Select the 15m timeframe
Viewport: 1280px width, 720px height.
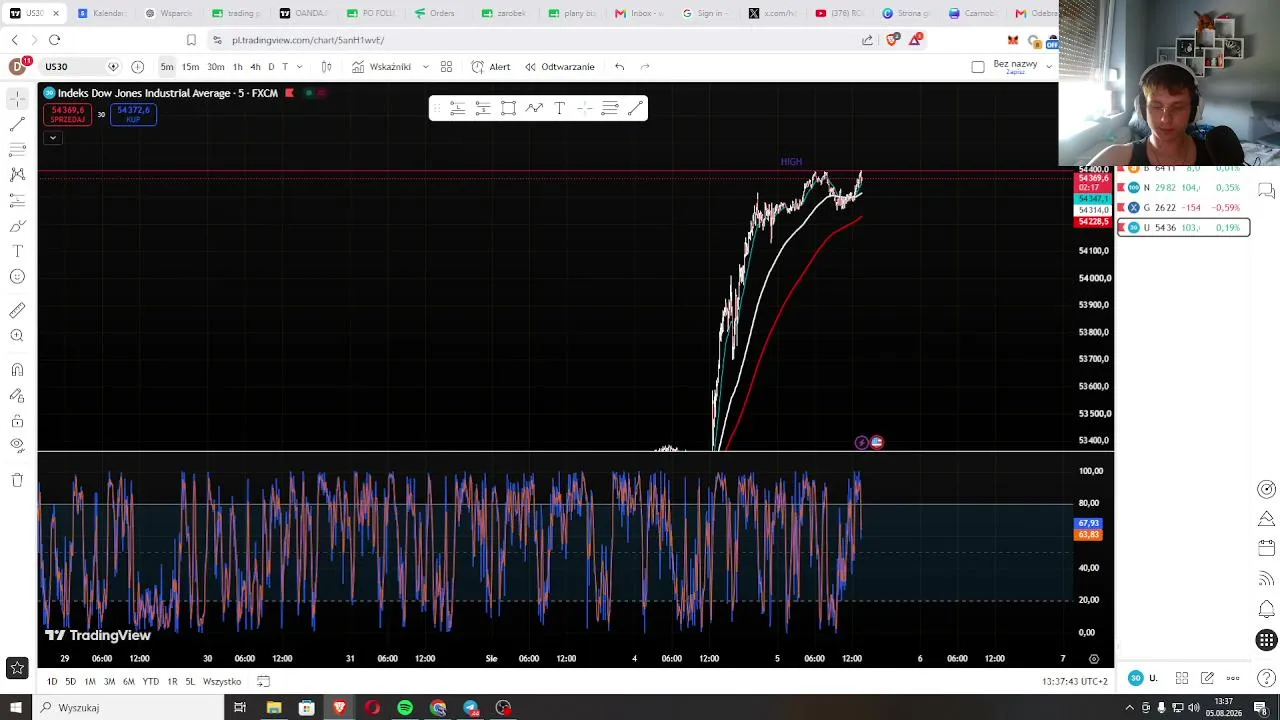(190, 67)
